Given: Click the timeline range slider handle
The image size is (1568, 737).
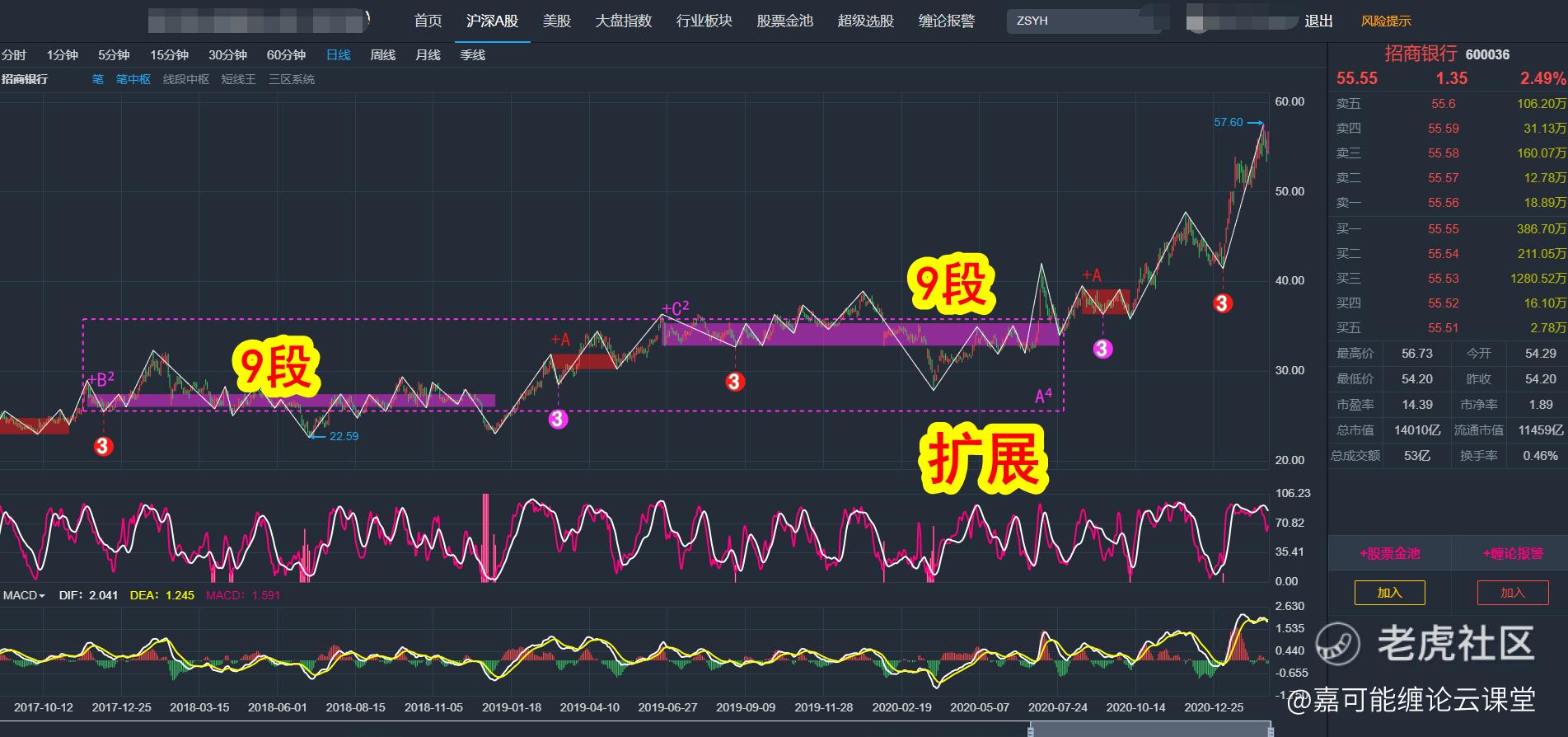Looking at the screenshot, I should [x=1149, y=729].
